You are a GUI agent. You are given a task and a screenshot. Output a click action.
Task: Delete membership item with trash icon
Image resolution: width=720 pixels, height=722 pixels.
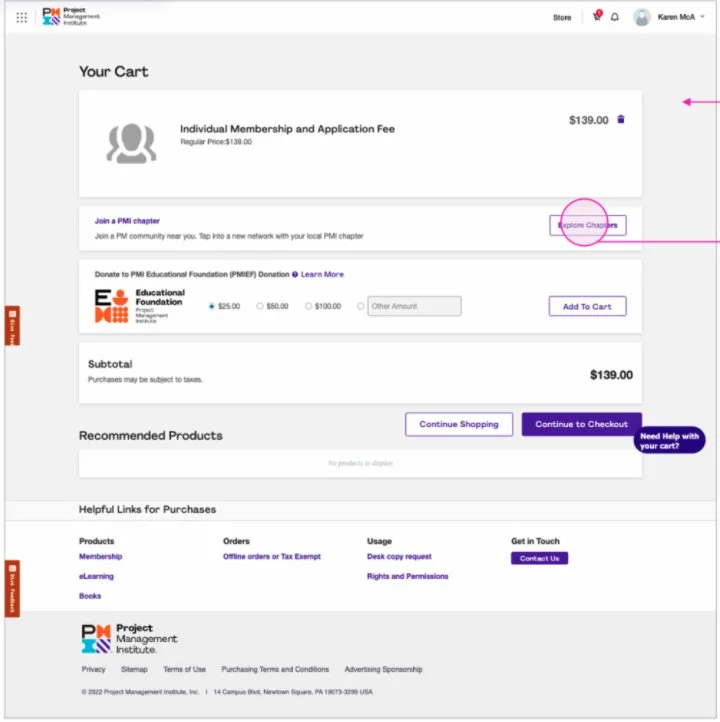tap(621, 120)
